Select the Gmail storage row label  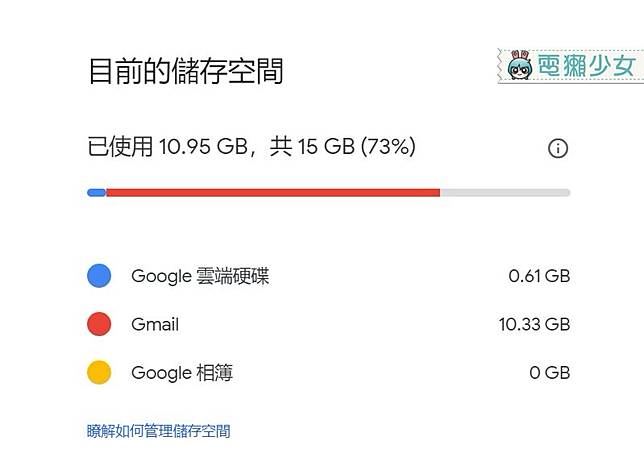(155, 325)
